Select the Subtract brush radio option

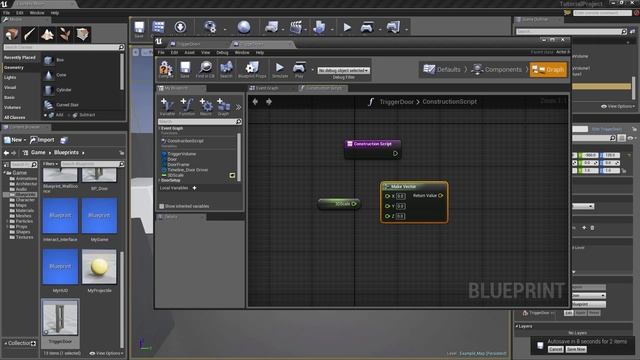69,115
